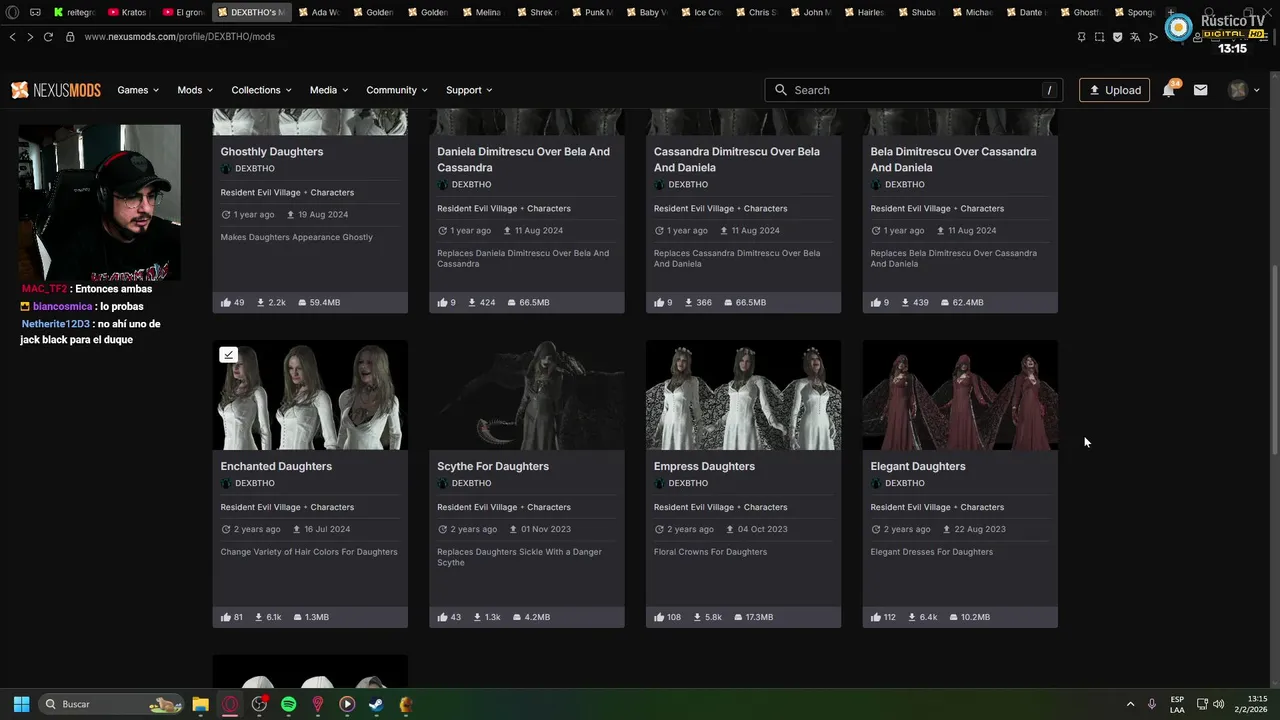This screenshot has width=1280, height=720.
Task: Open File Explorer from taskbar
Action: click(200, 704)
